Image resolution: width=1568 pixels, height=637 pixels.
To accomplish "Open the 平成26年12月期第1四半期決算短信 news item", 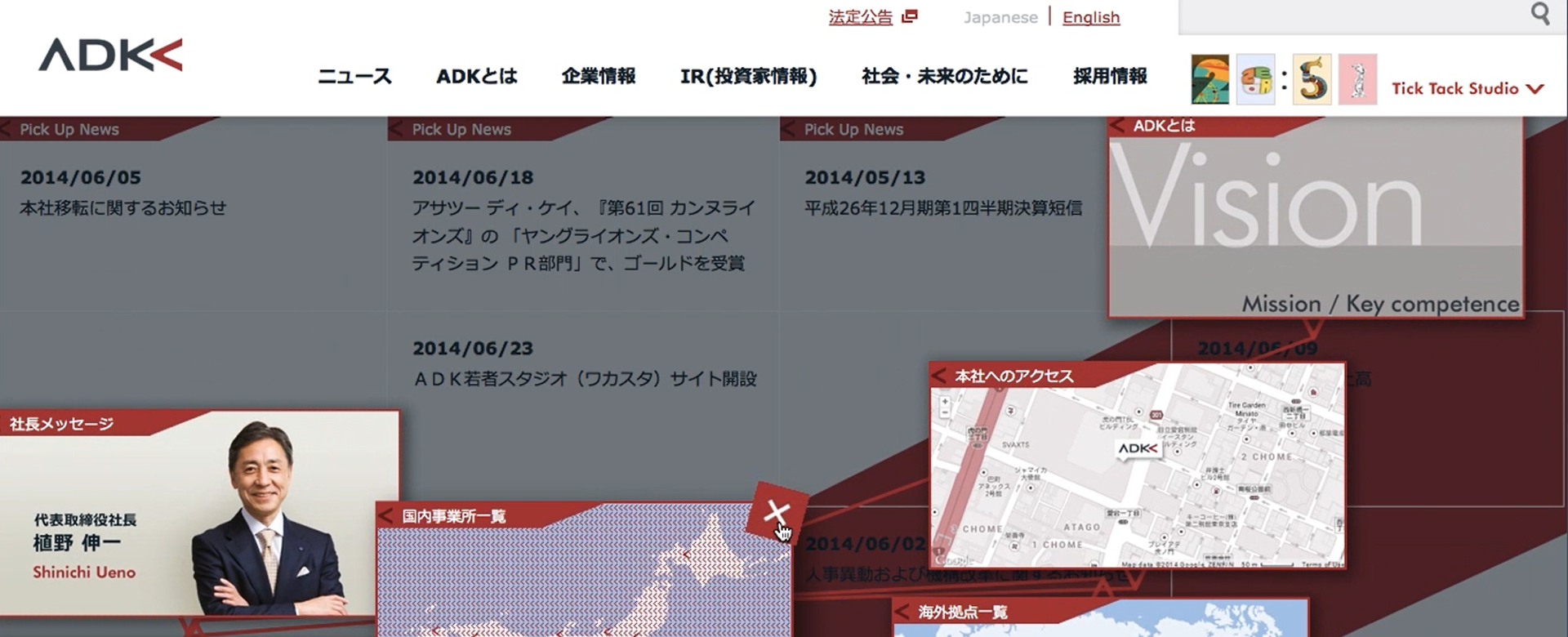I will tap(943, 208).
